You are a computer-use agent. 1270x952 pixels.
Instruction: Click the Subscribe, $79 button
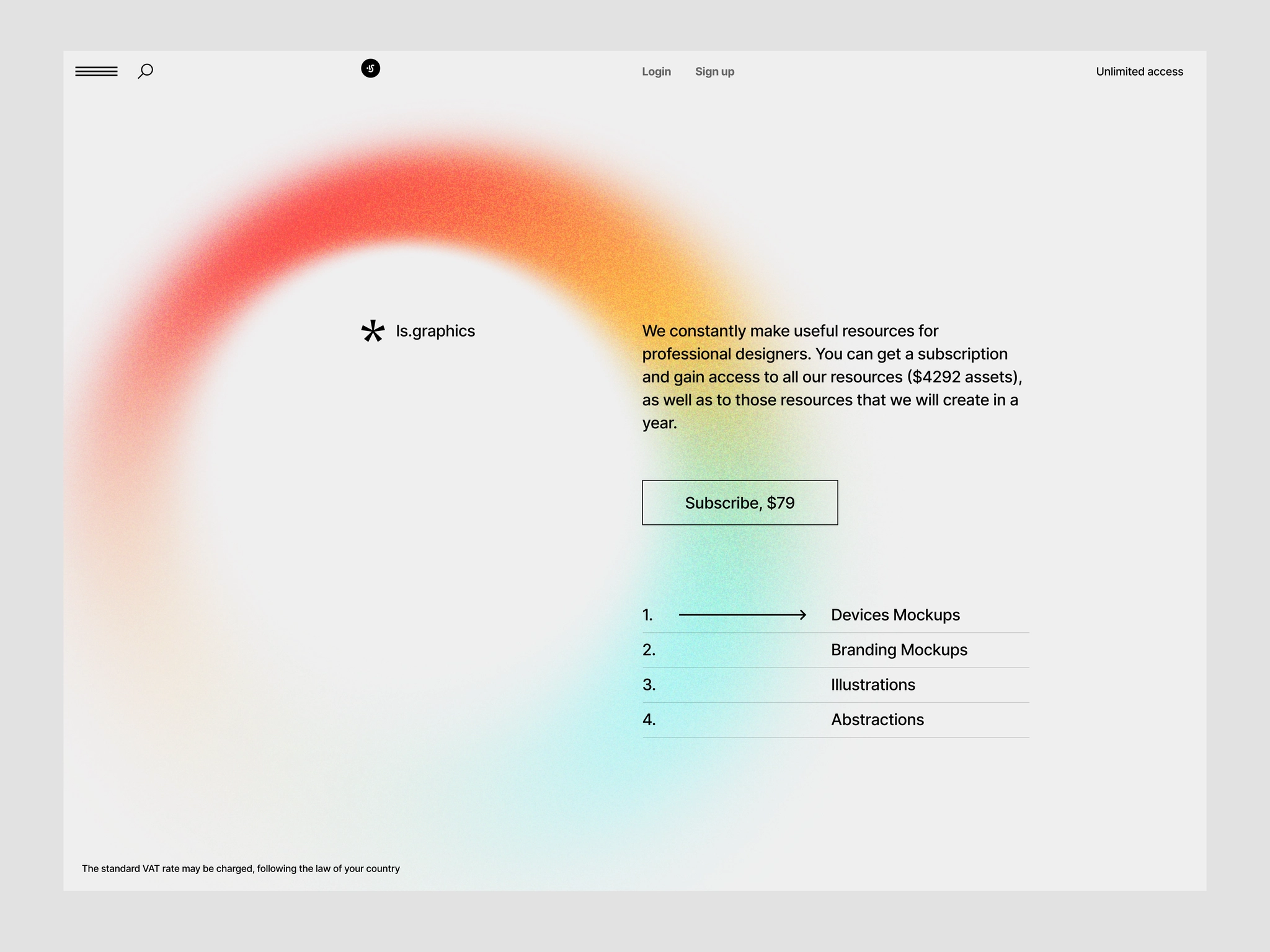pos(739,503)
